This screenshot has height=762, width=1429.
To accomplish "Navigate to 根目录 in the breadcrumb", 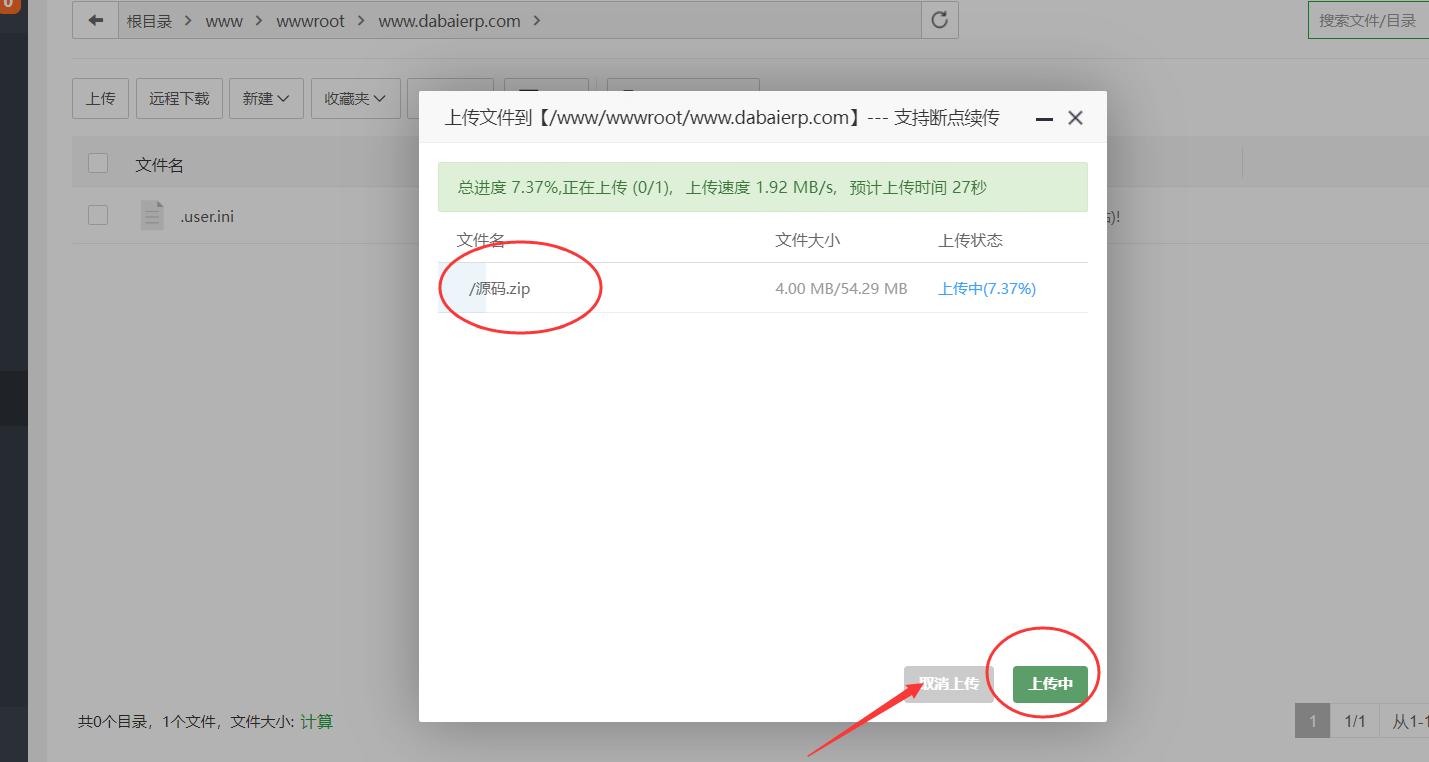I will click(x=149, y=20).
